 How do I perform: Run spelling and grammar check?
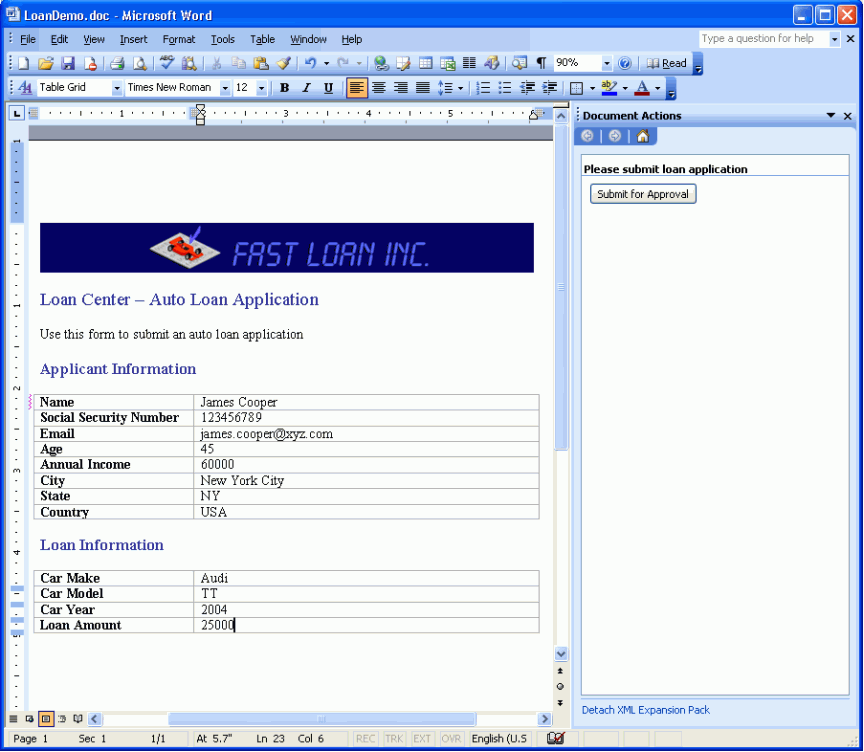[166, 63]
